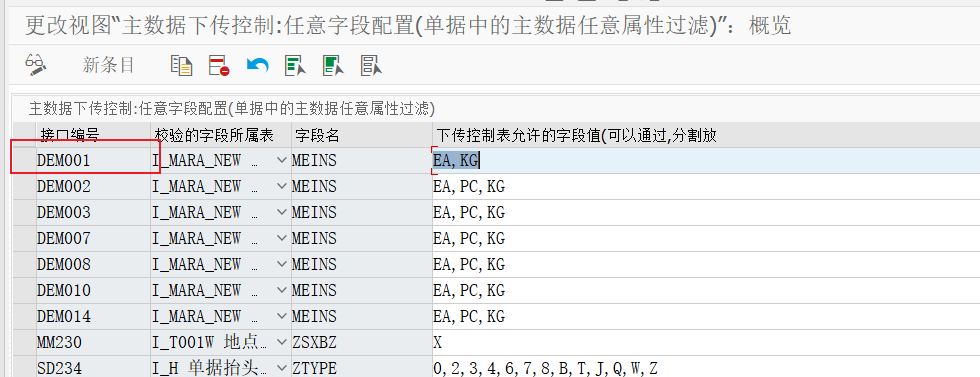Click the EA, PC, KG value field of DEM007
The width and height of the screenshot is (980, 377).
706,238
